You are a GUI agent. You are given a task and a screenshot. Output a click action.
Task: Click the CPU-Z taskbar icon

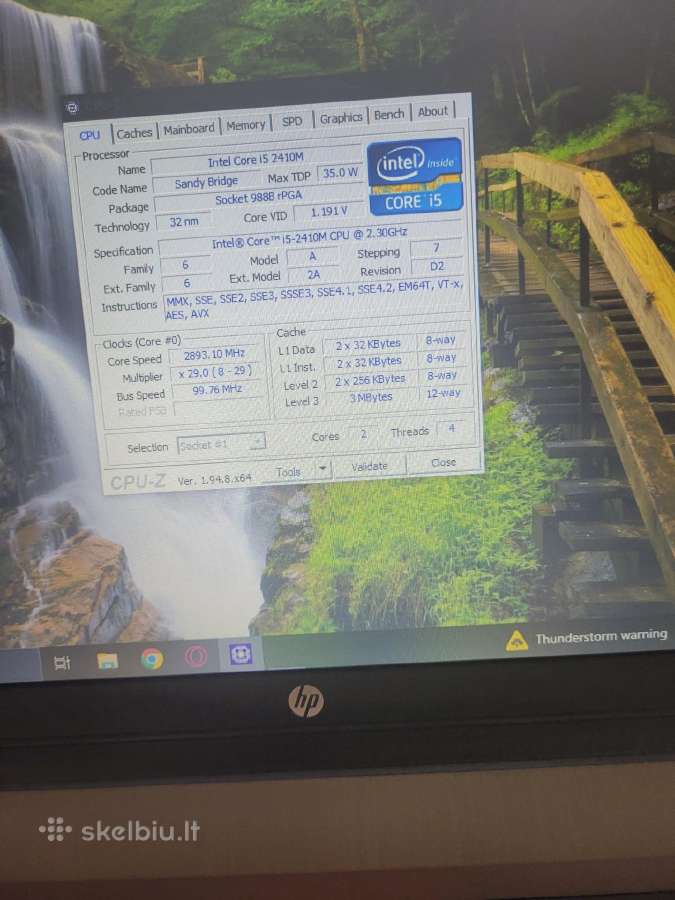pyautogui.click(x=240, y=654)
